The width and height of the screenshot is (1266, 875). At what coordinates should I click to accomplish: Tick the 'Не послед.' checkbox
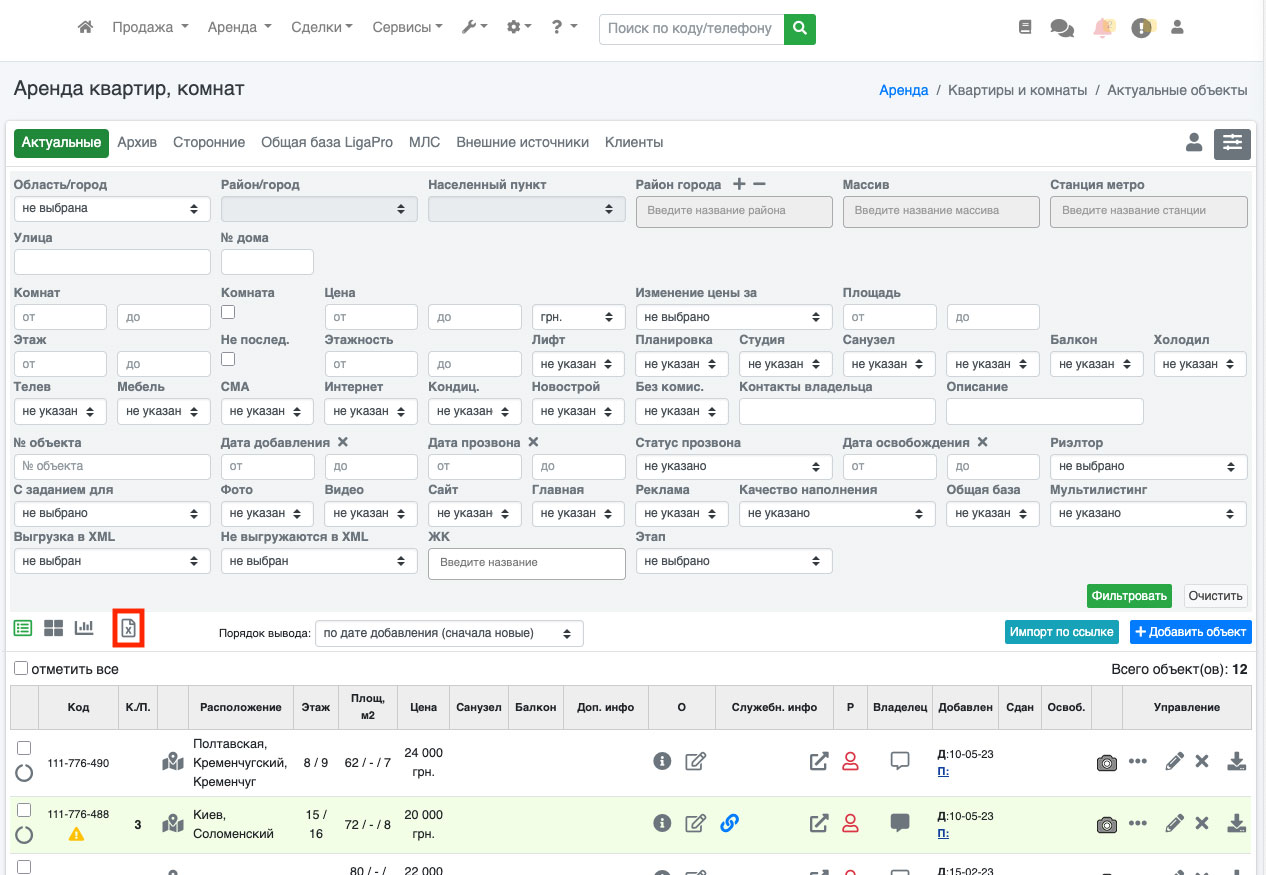click(228, 359)
